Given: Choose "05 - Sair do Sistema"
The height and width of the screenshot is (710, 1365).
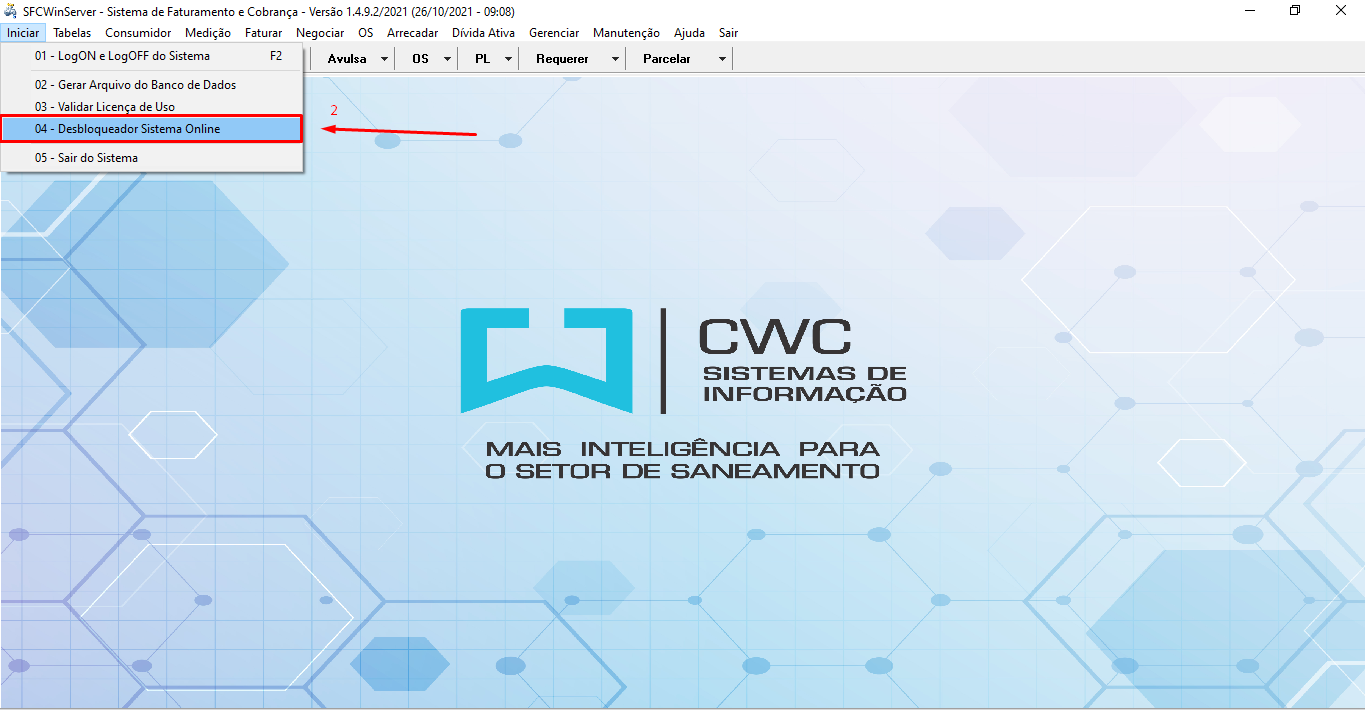Looking at the screenshot, I should pos(86,157).
